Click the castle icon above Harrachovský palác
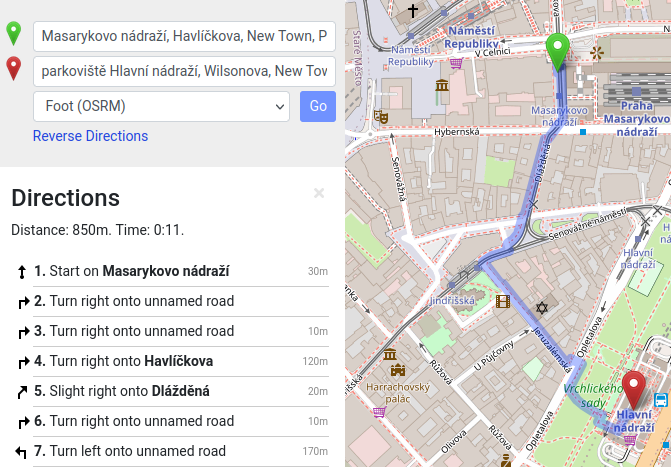Image resolution: width=671 pixels, height=467 pixels. point(389,355)
